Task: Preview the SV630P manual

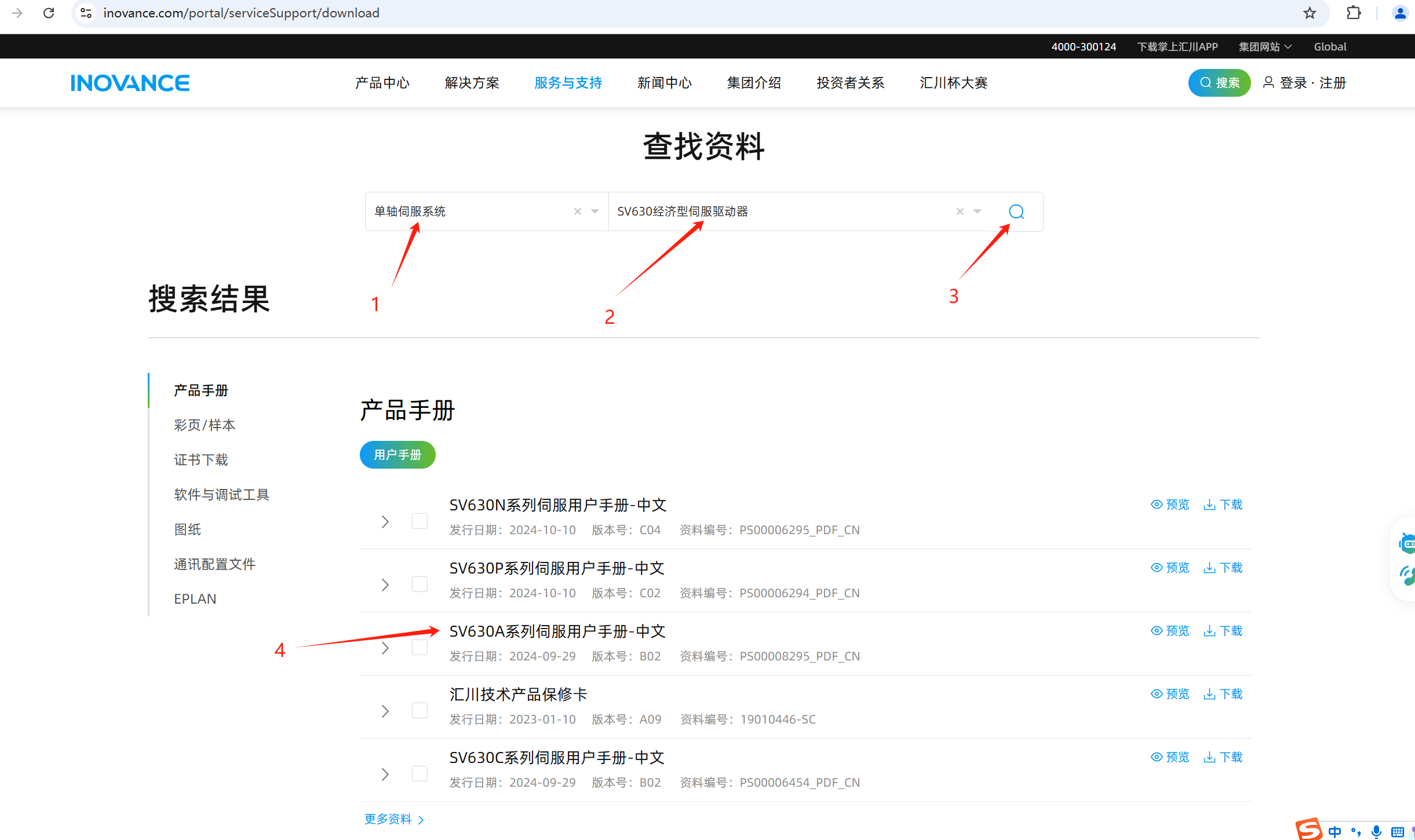Action: (1170, 568)
